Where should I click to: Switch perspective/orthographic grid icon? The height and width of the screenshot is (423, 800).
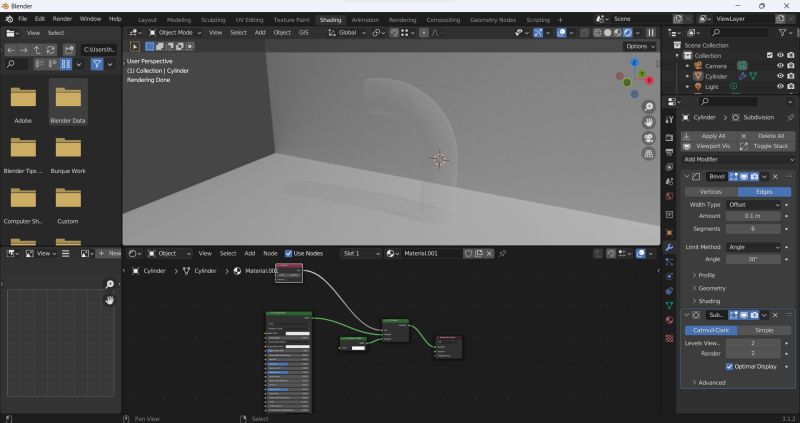[648, 154]
